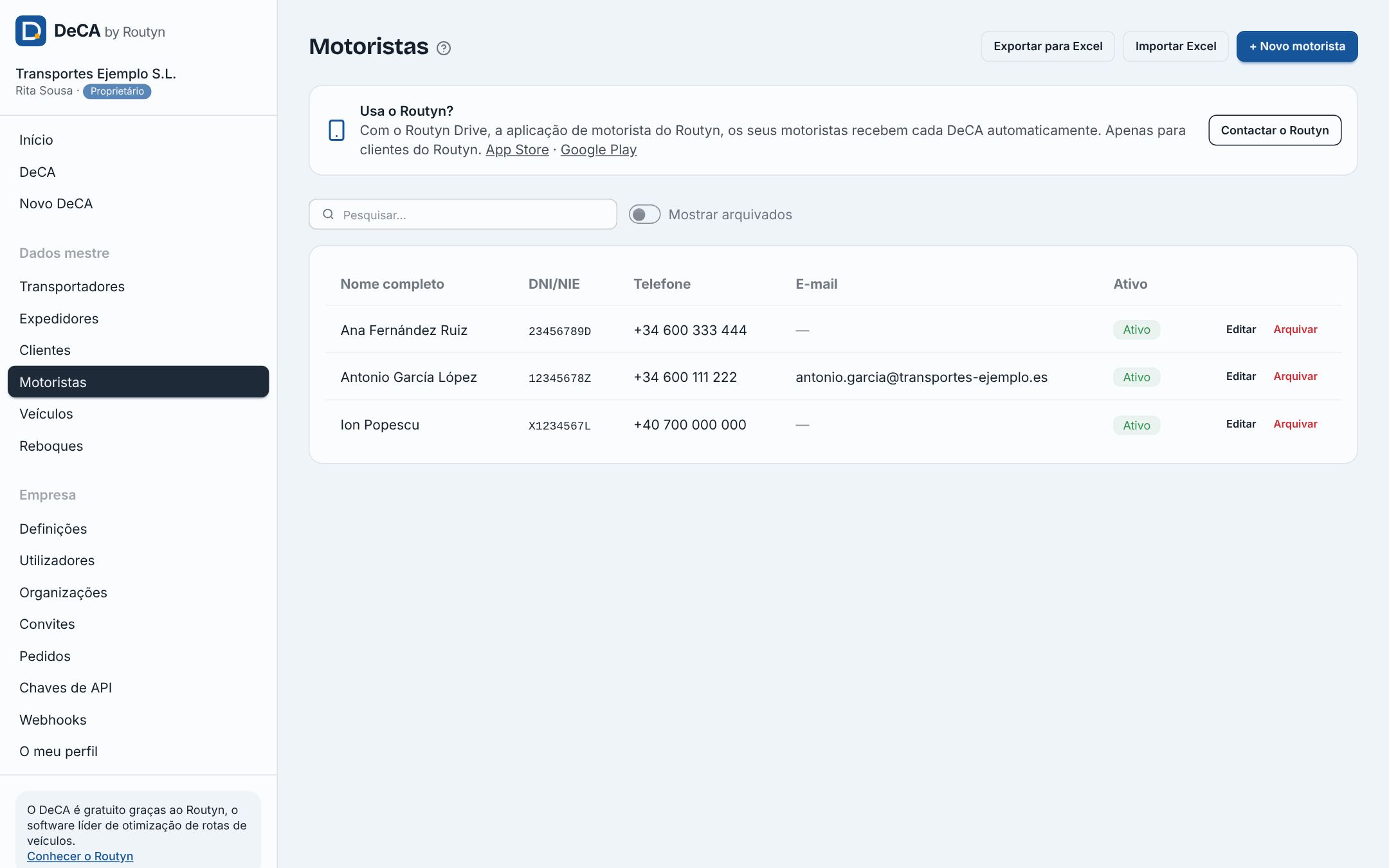The height and width of the screenshot is (868, 1389).
Task: Archive Antonio García López
Action: click(1295, 377)
